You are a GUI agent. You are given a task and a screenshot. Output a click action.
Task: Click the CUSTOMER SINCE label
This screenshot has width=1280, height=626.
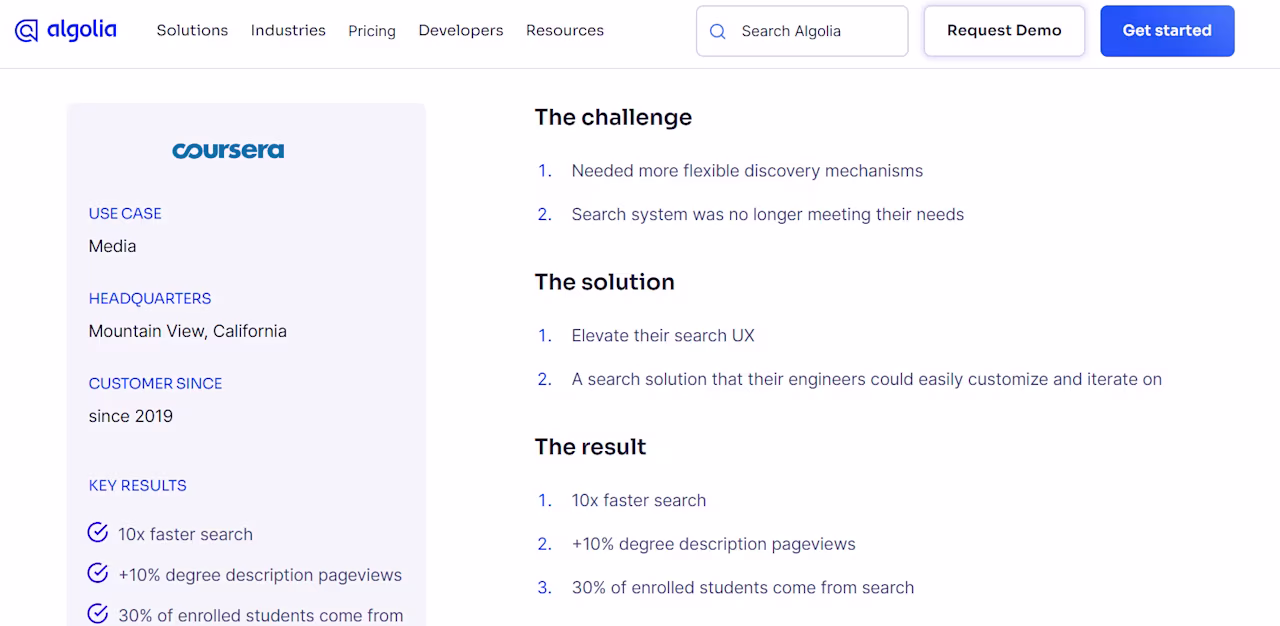pyautogui.click(x=155, y=383)
